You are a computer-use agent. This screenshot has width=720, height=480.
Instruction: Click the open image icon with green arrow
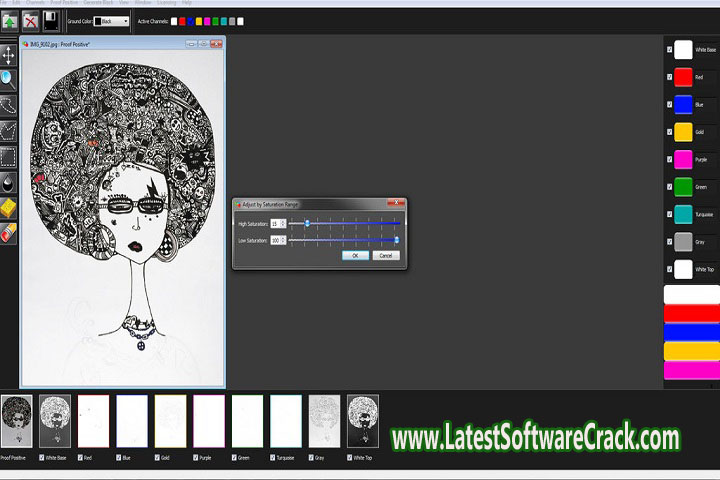[x=10, y=20]
